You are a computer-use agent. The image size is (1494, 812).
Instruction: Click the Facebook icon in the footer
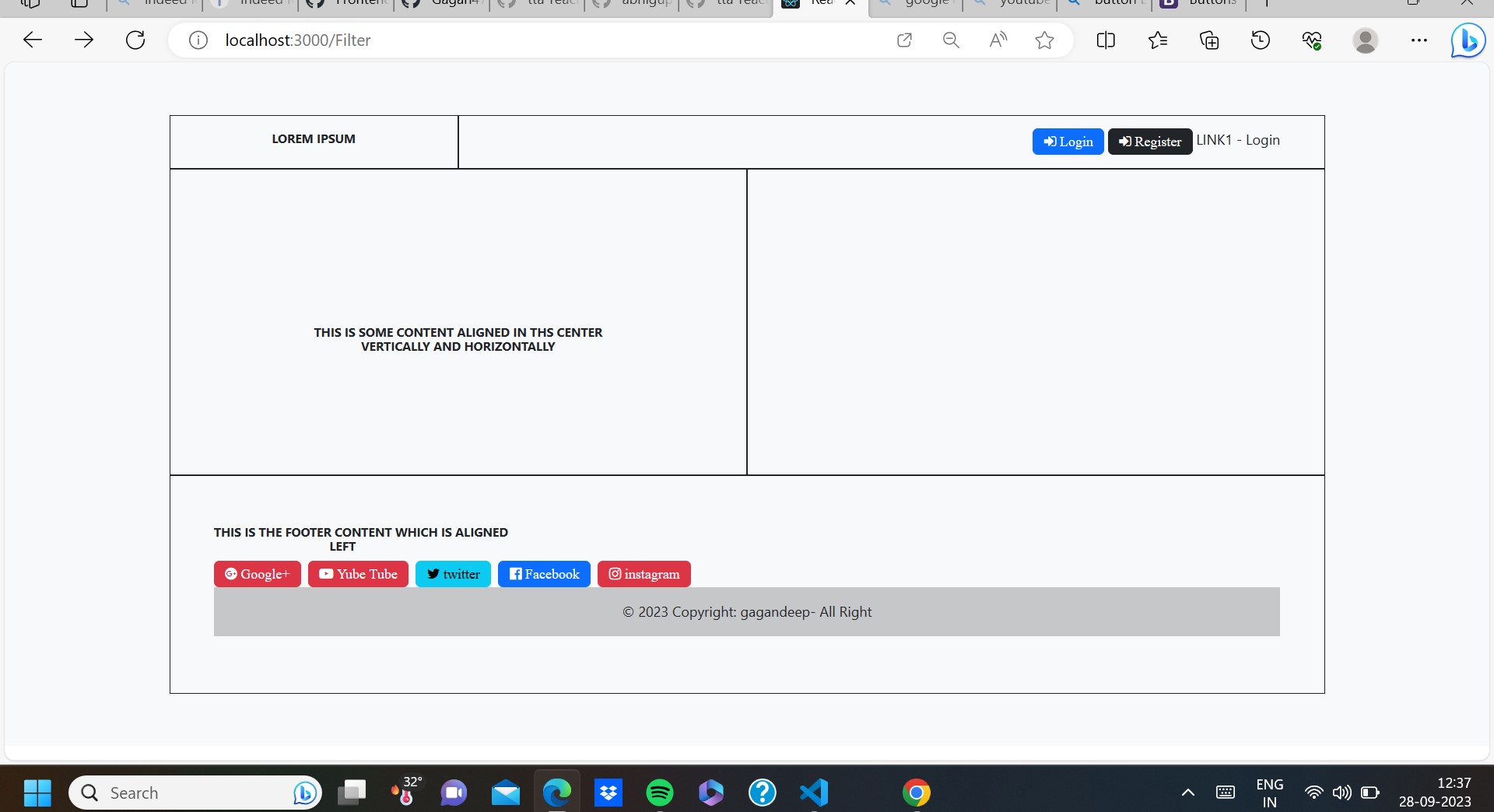pos(516,574)
